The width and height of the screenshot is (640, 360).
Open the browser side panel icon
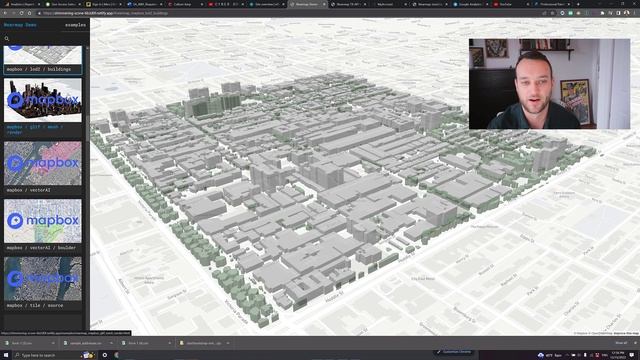tap(618, 13)
